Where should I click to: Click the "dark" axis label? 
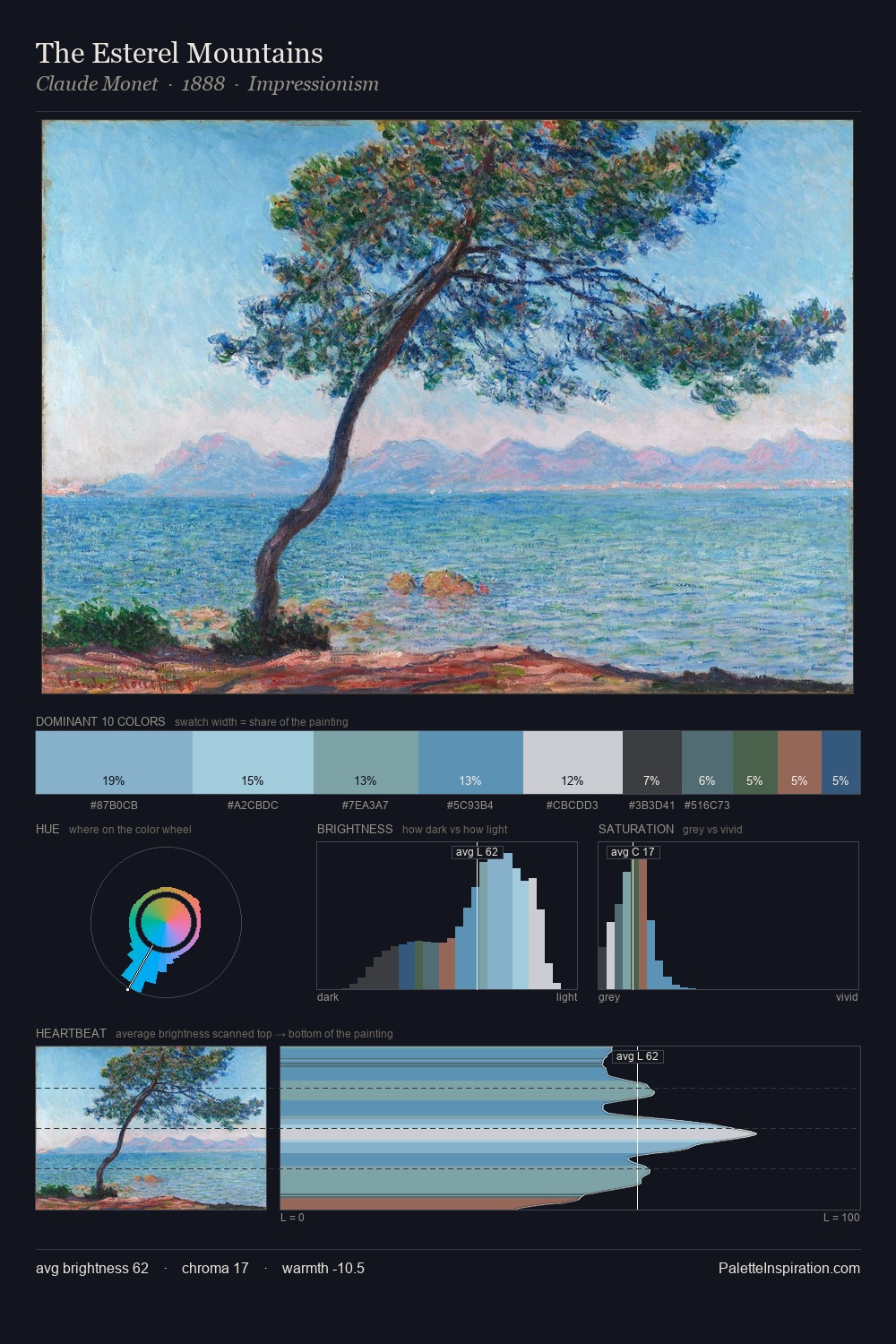328,997
